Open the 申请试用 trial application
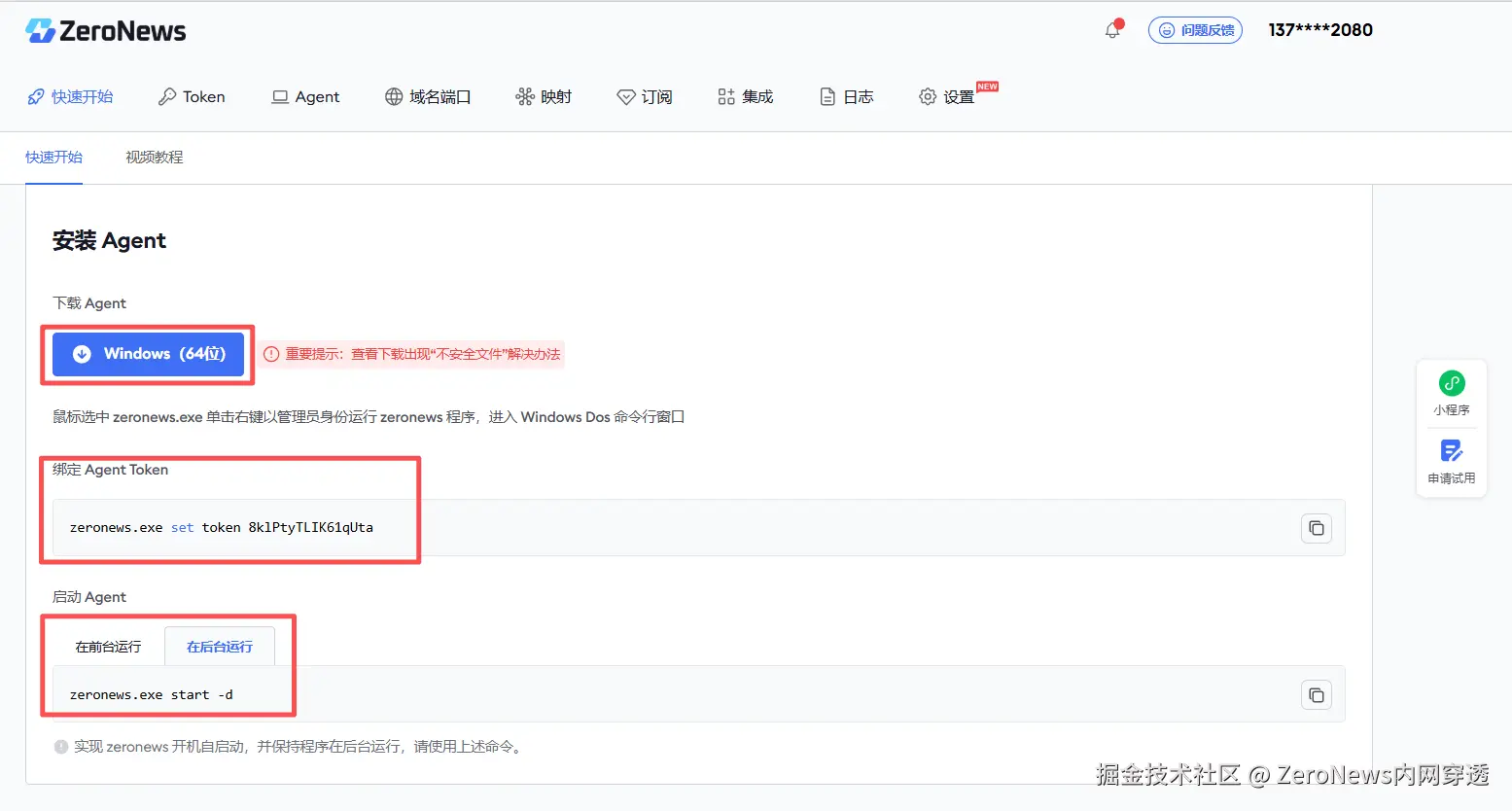1512x811 pixels. (x=1452, y=462)
